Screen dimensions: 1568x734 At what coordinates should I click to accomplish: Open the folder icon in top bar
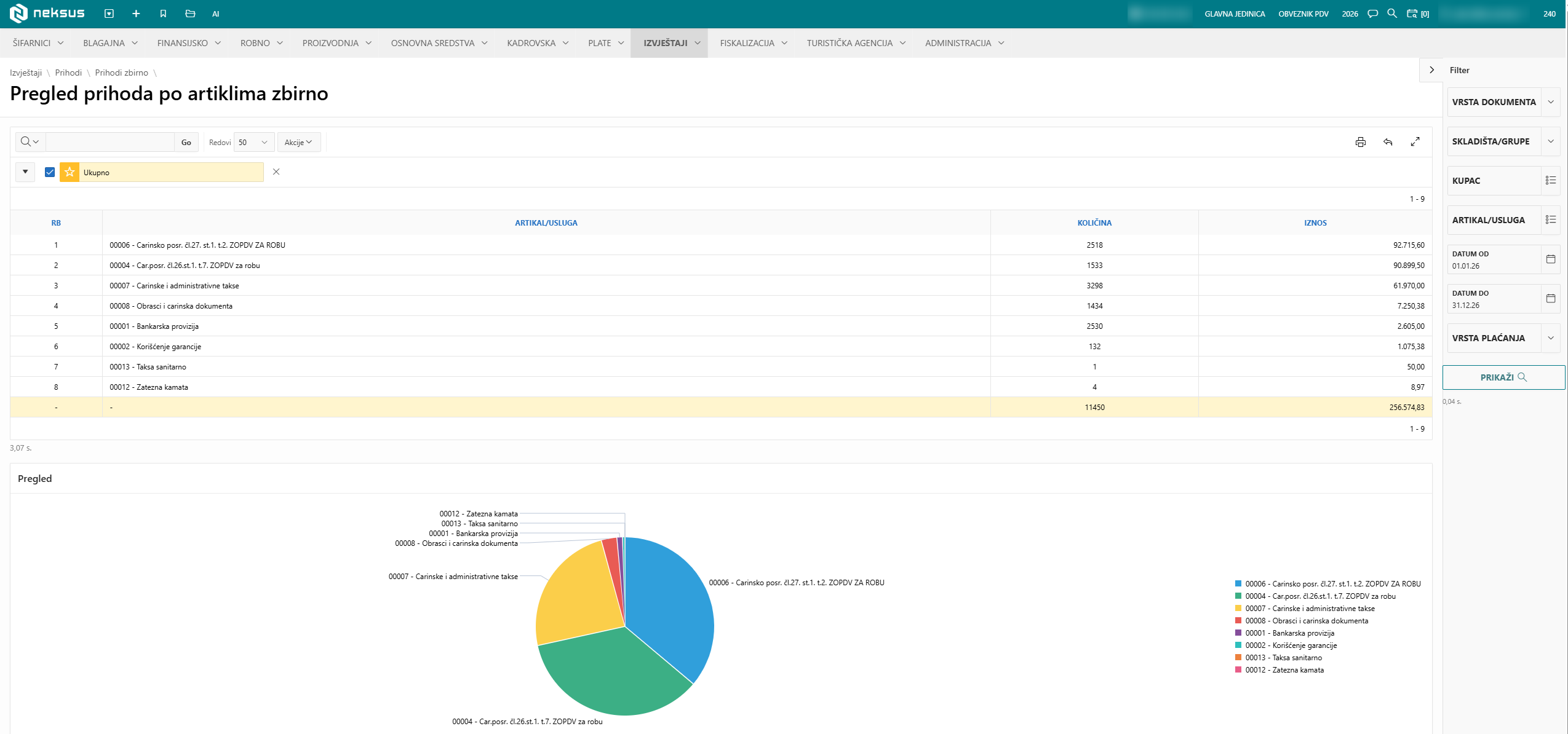coord(190,14)
